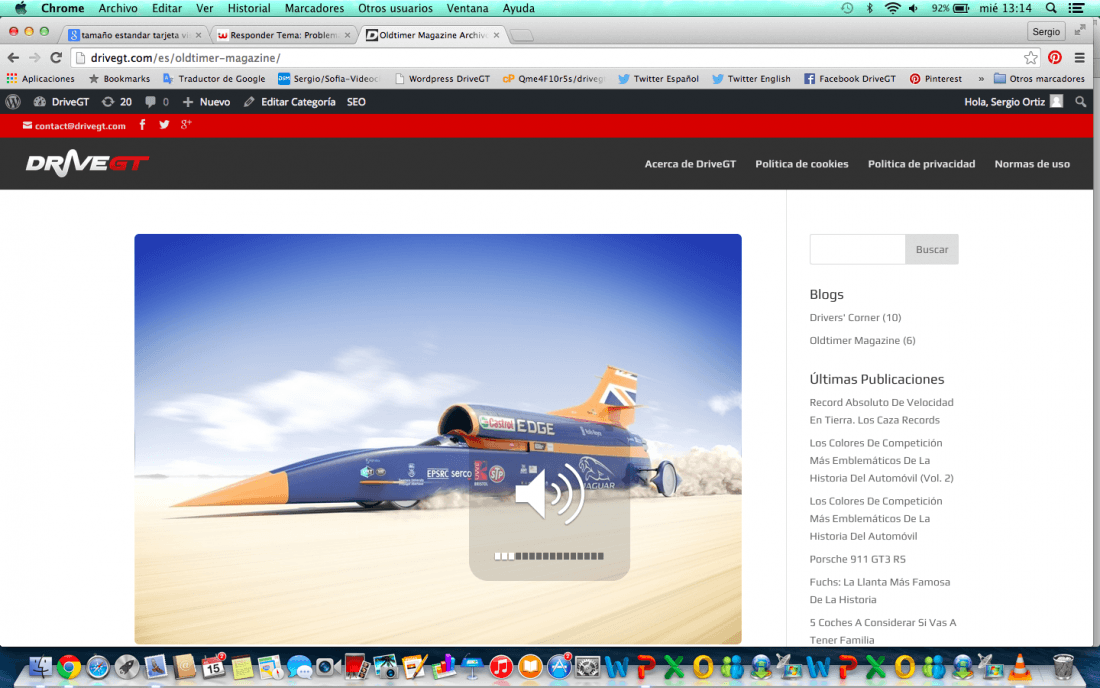Open the Ayuda menu

pos(518,8)
